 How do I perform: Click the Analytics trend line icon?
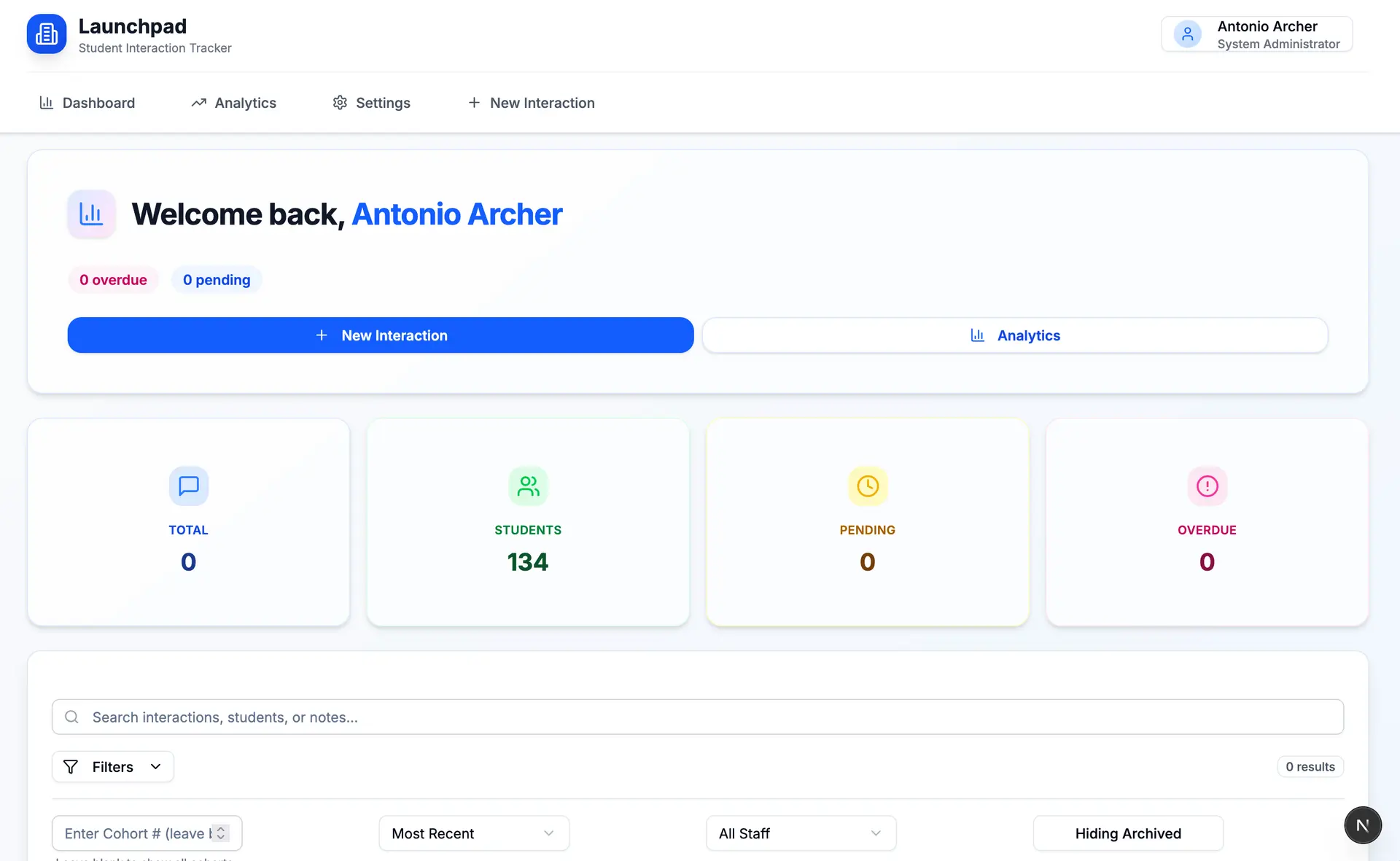[x=198, y=103]
